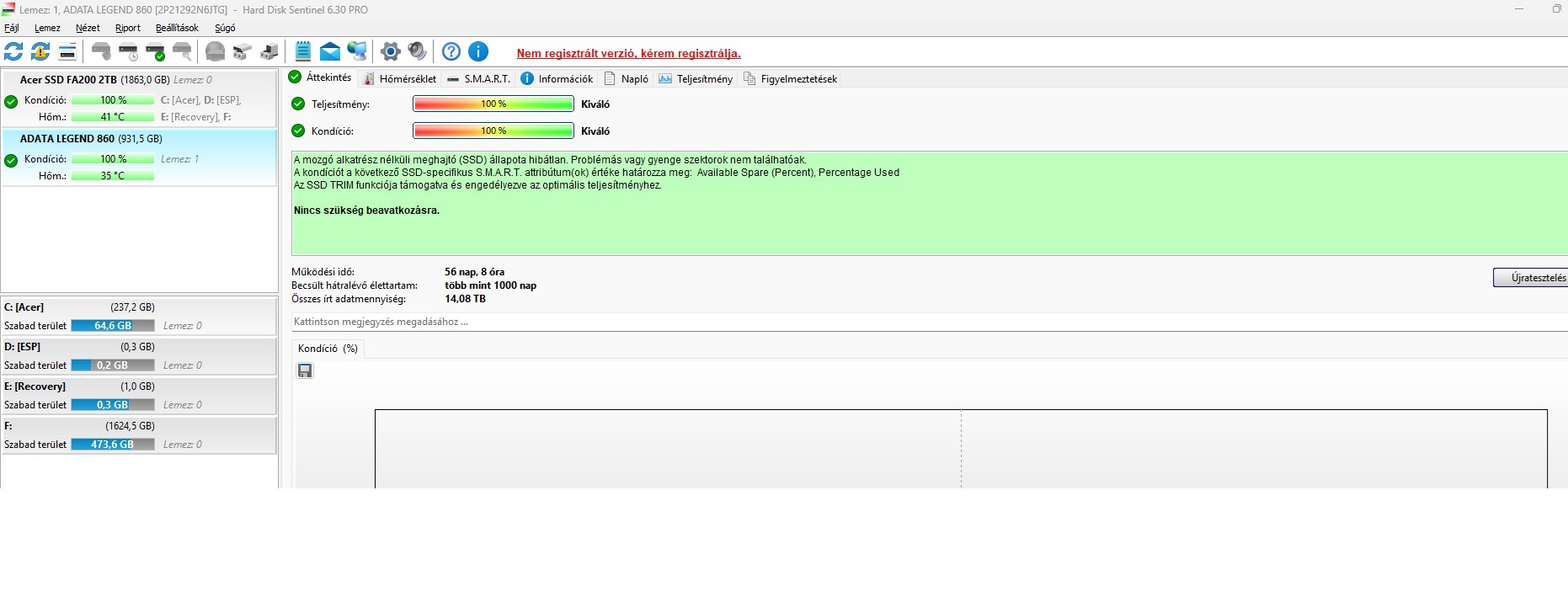The height and width of the screenshot is (613, 1568).
Task: Click the F: free space 473,6 GB bar
Action: click(113, 445)
